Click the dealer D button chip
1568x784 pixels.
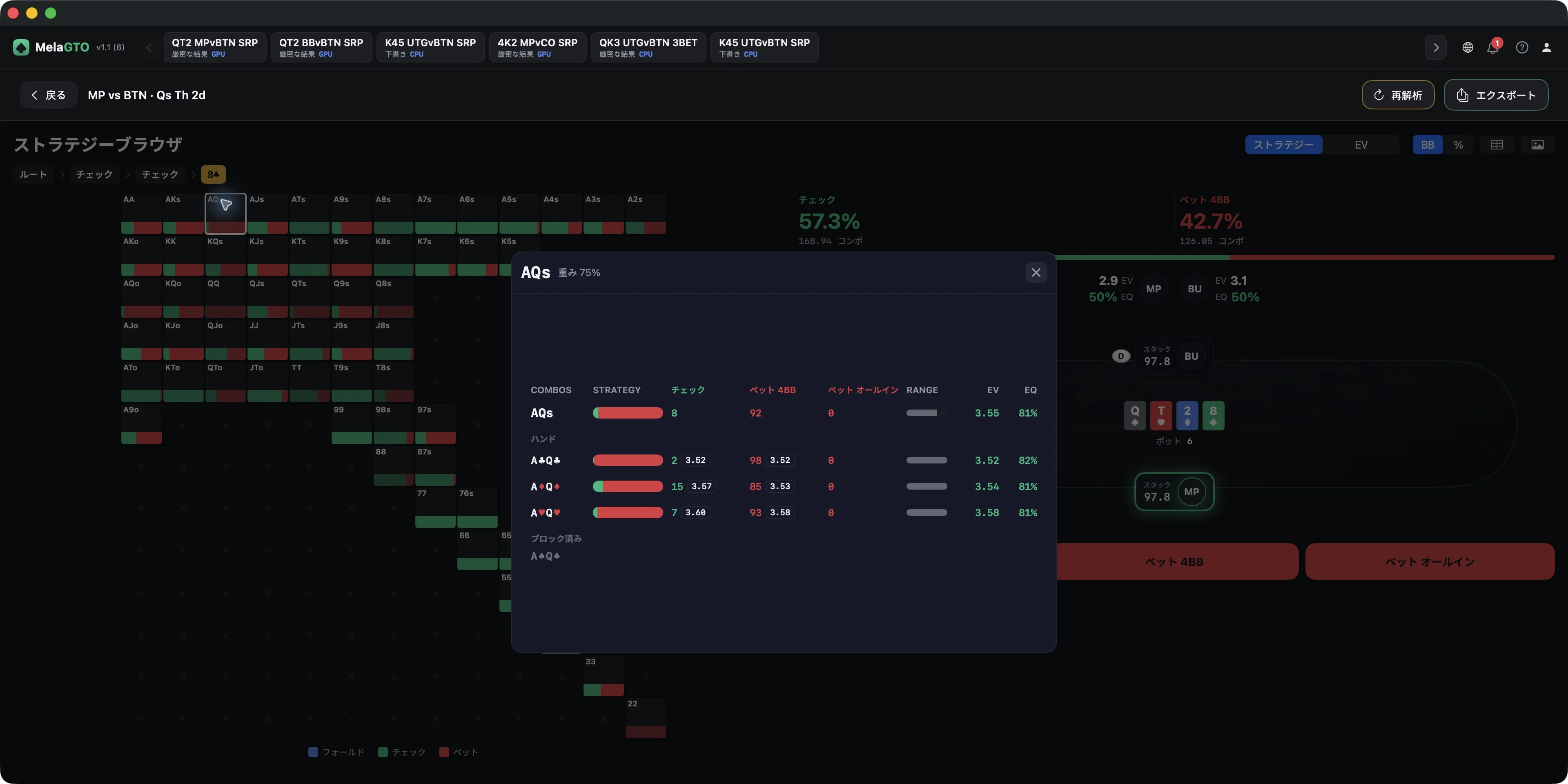pyautogui.click(x=1120, y=356)
